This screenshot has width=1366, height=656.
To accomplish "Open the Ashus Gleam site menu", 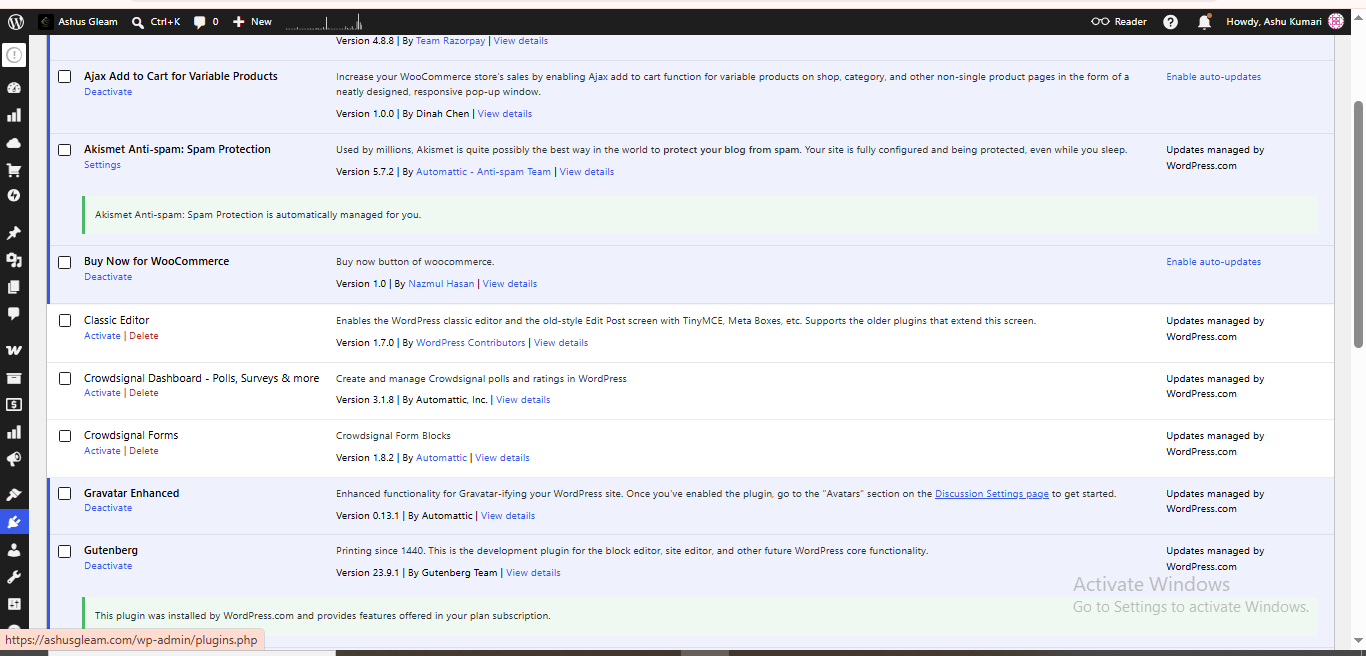I will coord(79,21).
